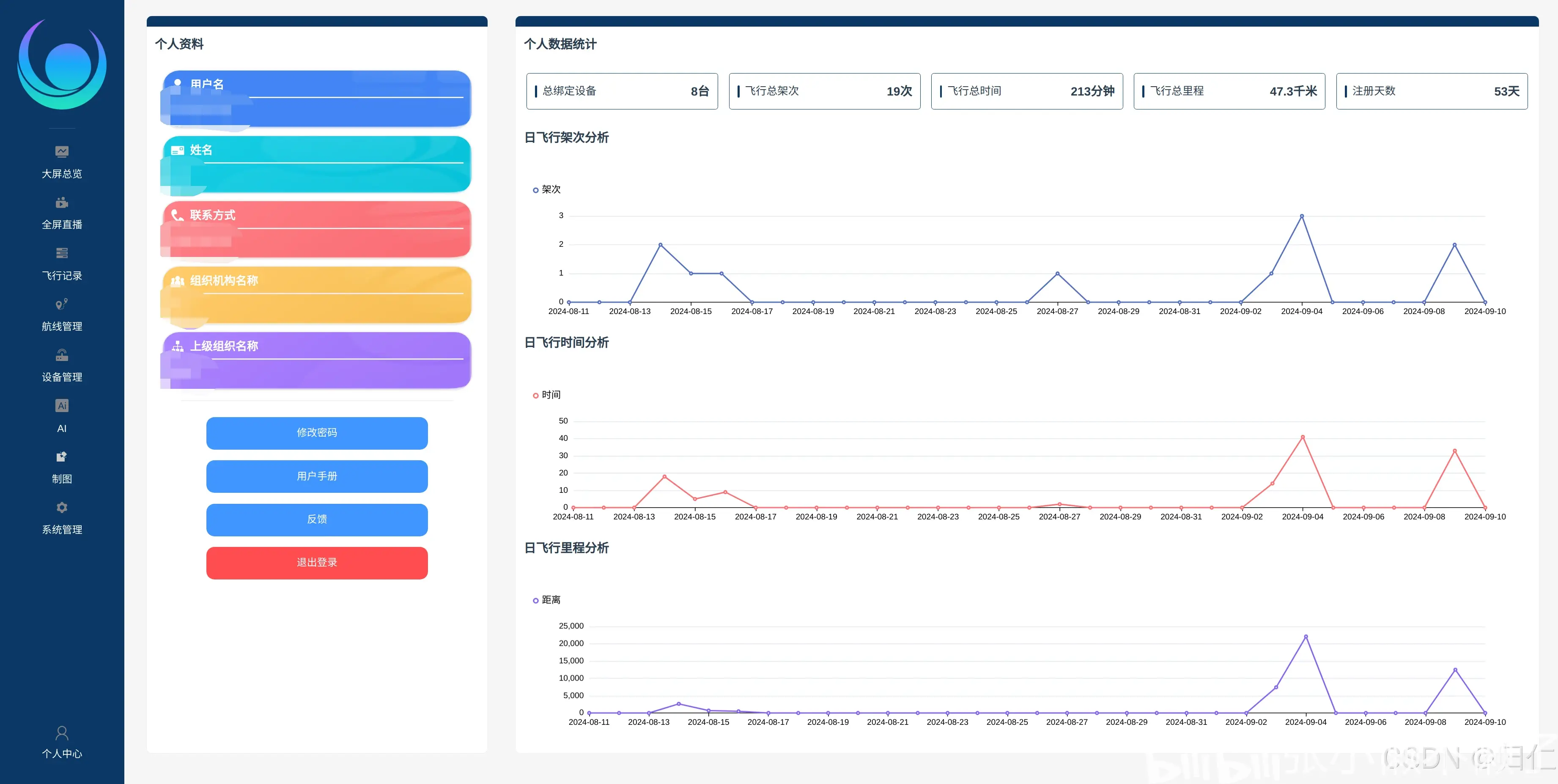This screenshot has width=1558, height=784.
Task: Click the 架次 chart point at 2024-08-27
Action: (x=1057, y=273)
